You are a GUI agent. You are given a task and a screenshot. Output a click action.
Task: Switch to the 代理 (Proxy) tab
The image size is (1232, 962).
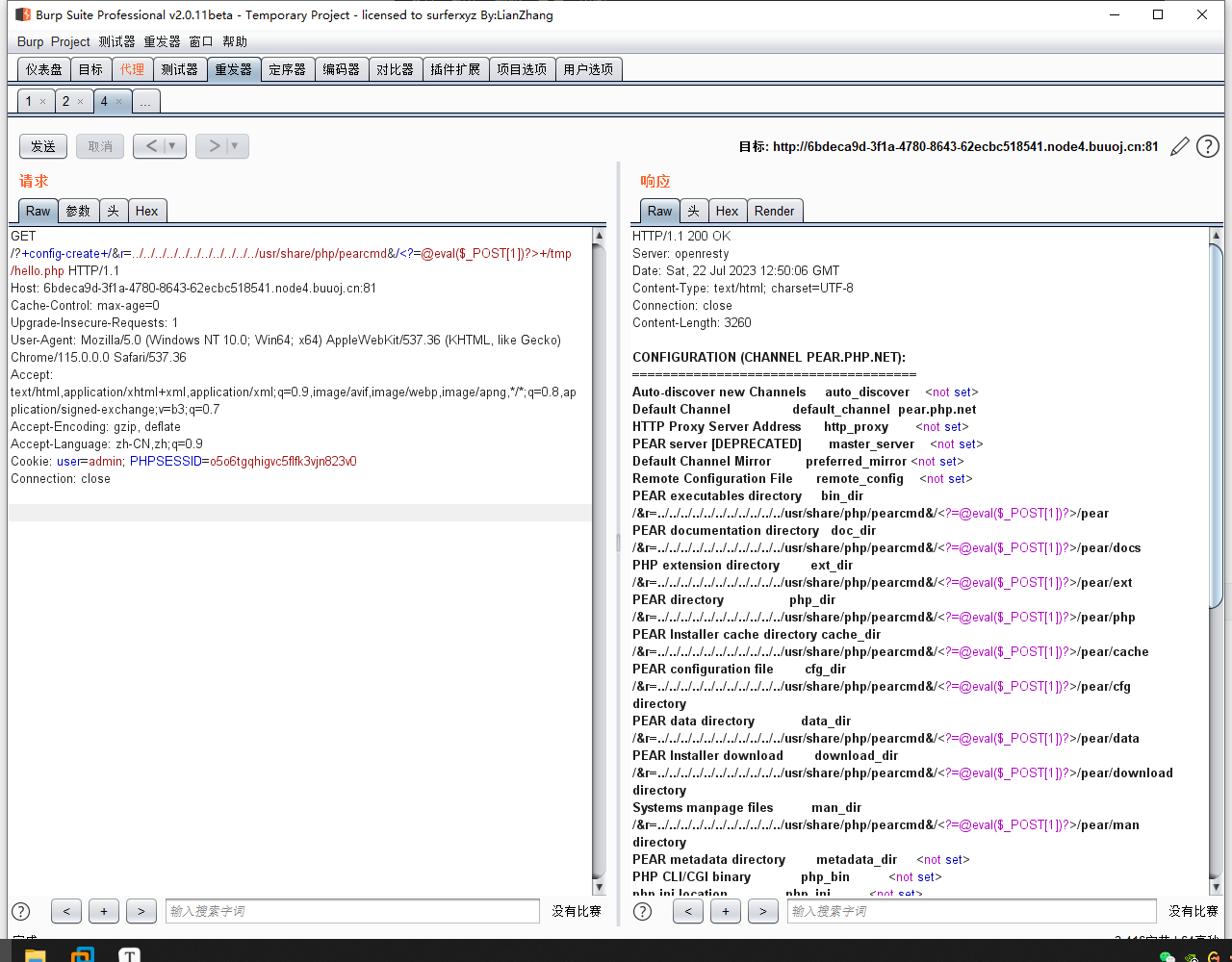coord(132,69)
